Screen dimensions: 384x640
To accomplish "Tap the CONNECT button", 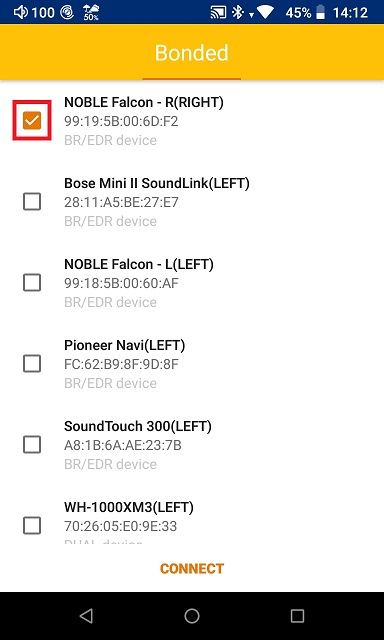I will tap(192, 569).
